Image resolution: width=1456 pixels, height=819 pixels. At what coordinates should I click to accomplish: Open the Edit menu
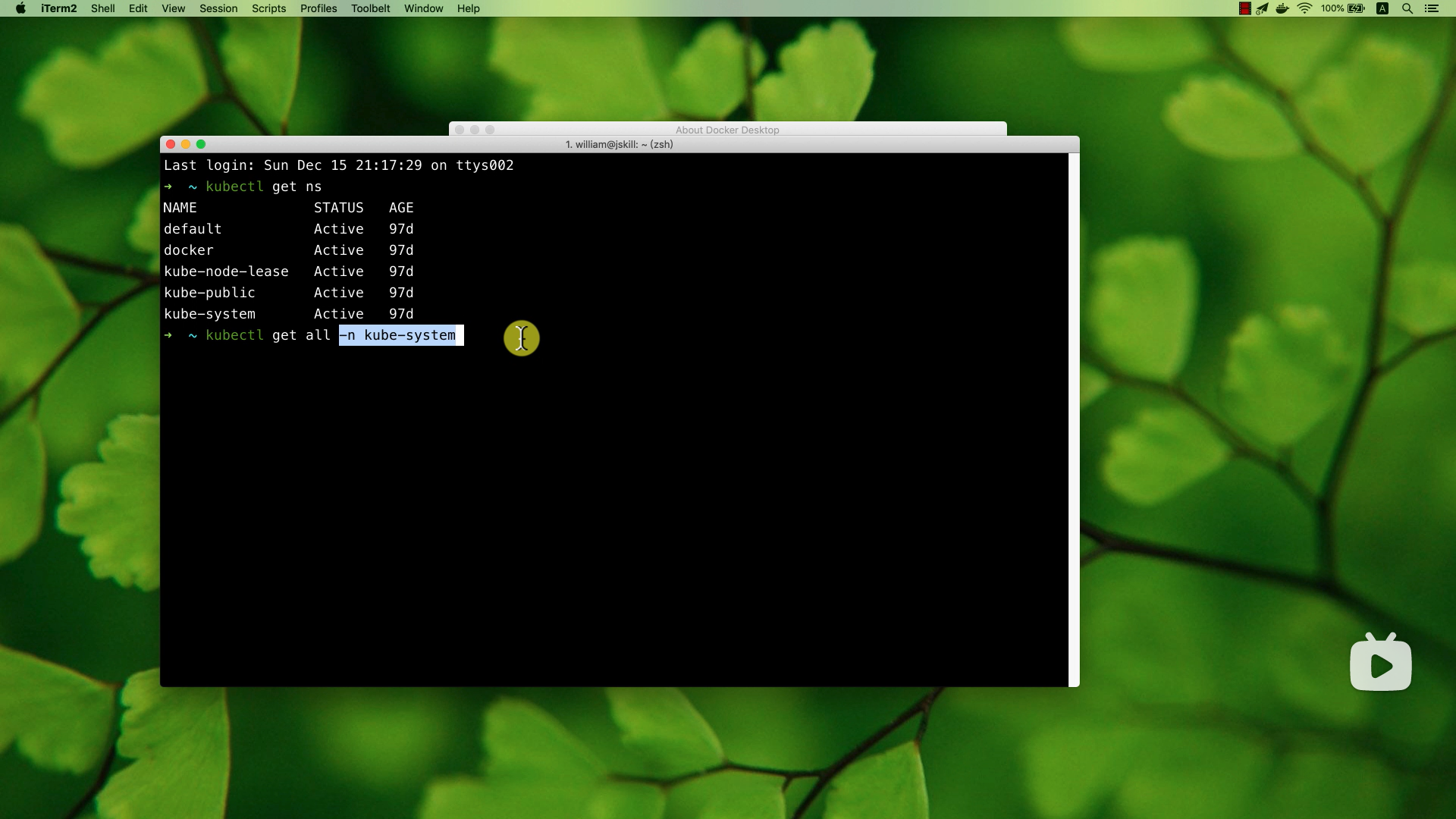coord(138,8)
